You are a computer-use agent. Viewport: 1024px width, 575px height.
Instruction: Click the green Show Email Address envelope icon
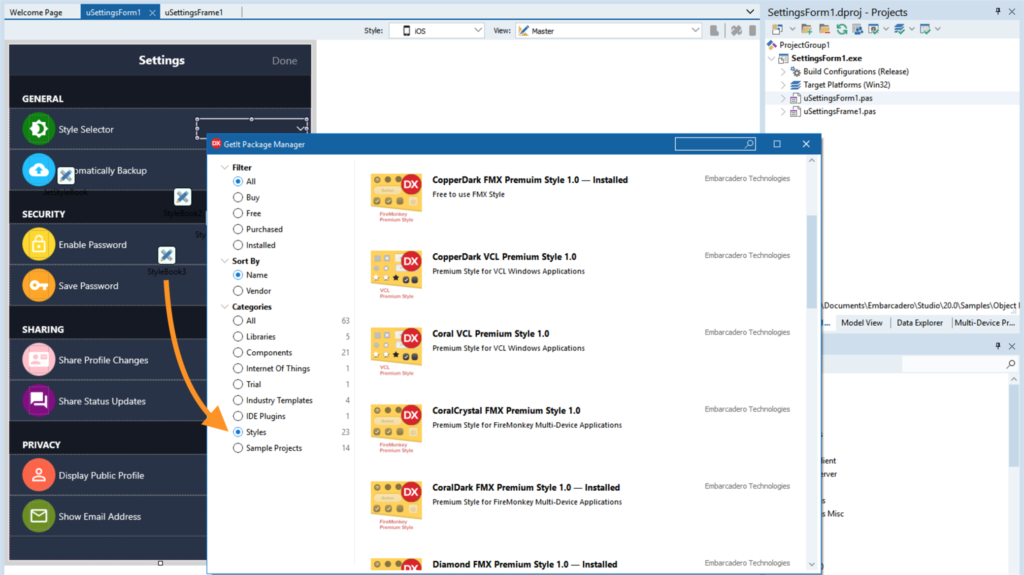tap(39, 516)
